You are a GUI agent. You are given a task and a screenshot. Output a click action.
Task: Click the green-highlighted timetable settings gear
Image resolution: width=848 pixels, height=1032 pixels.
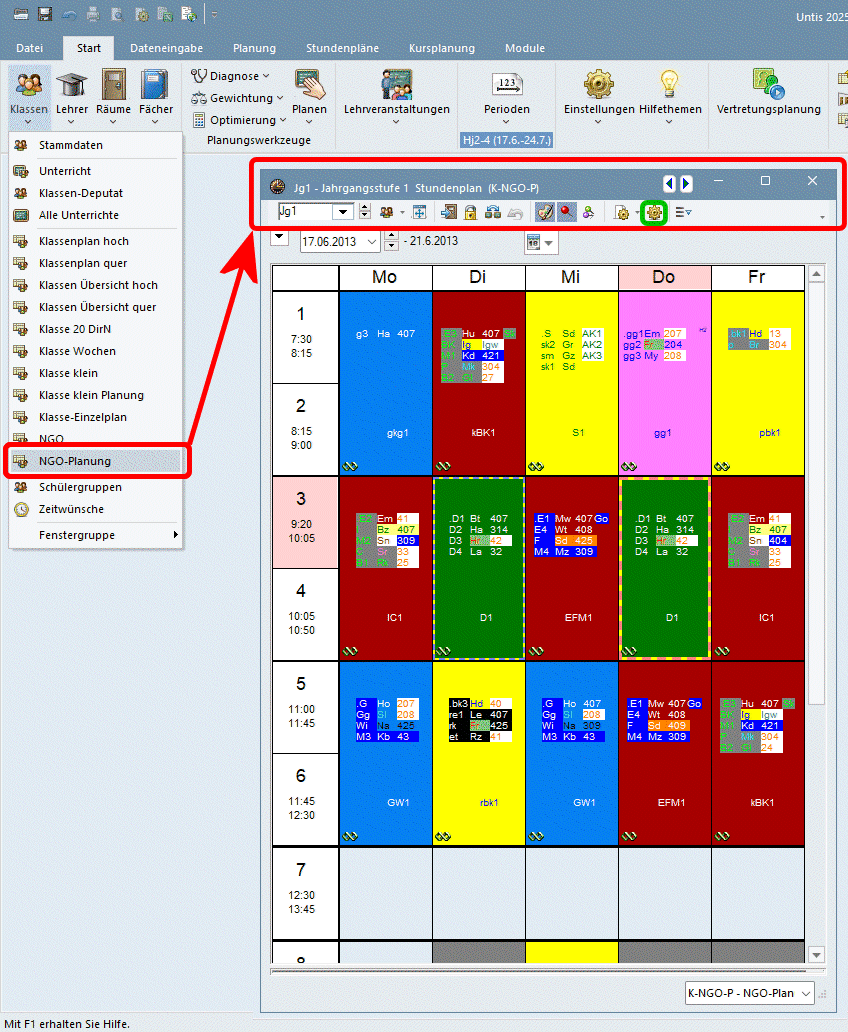coord(654,212)
